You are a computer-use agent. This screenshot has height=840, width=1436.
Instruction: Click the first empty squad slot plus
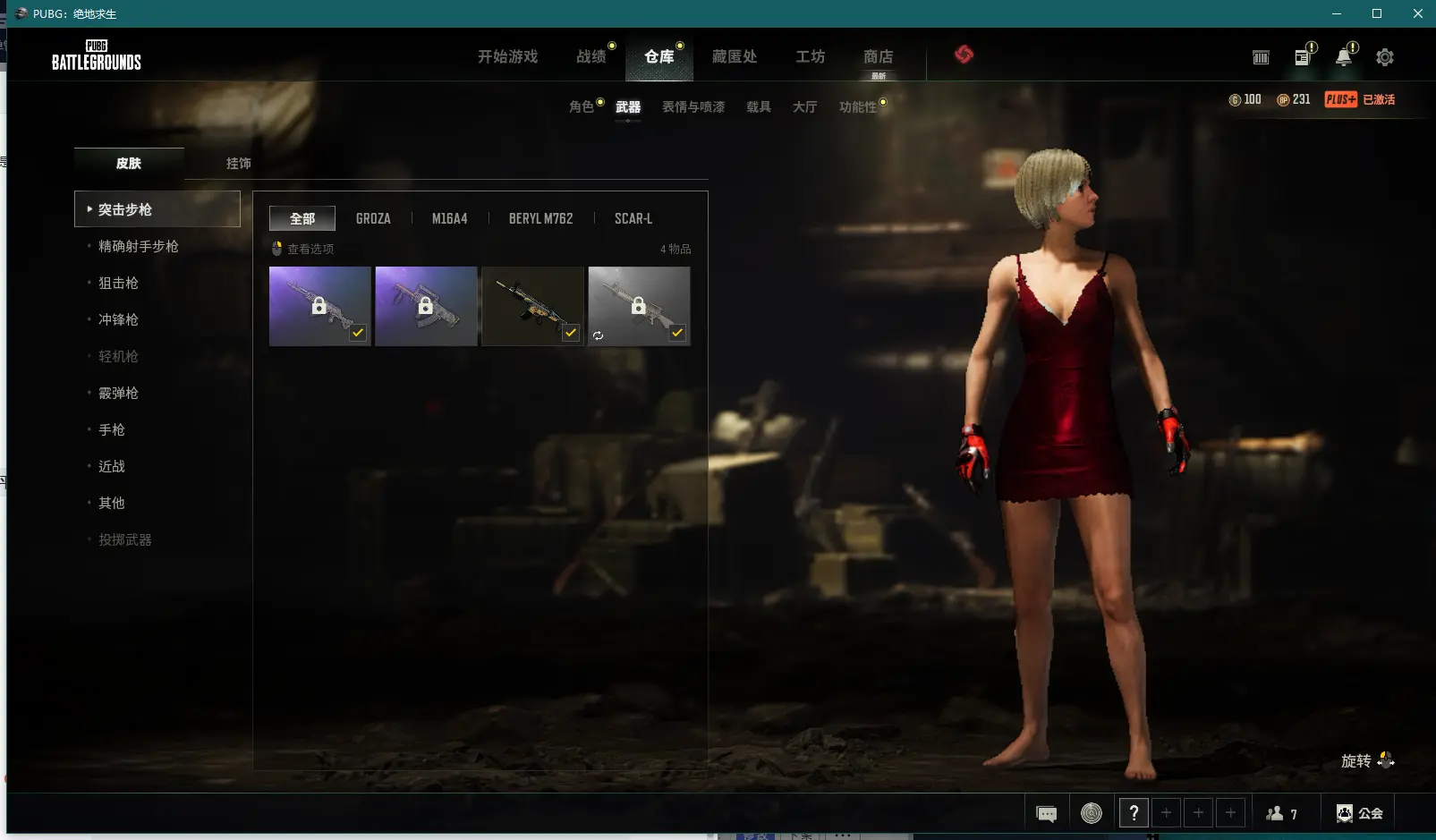(1166, 813)
